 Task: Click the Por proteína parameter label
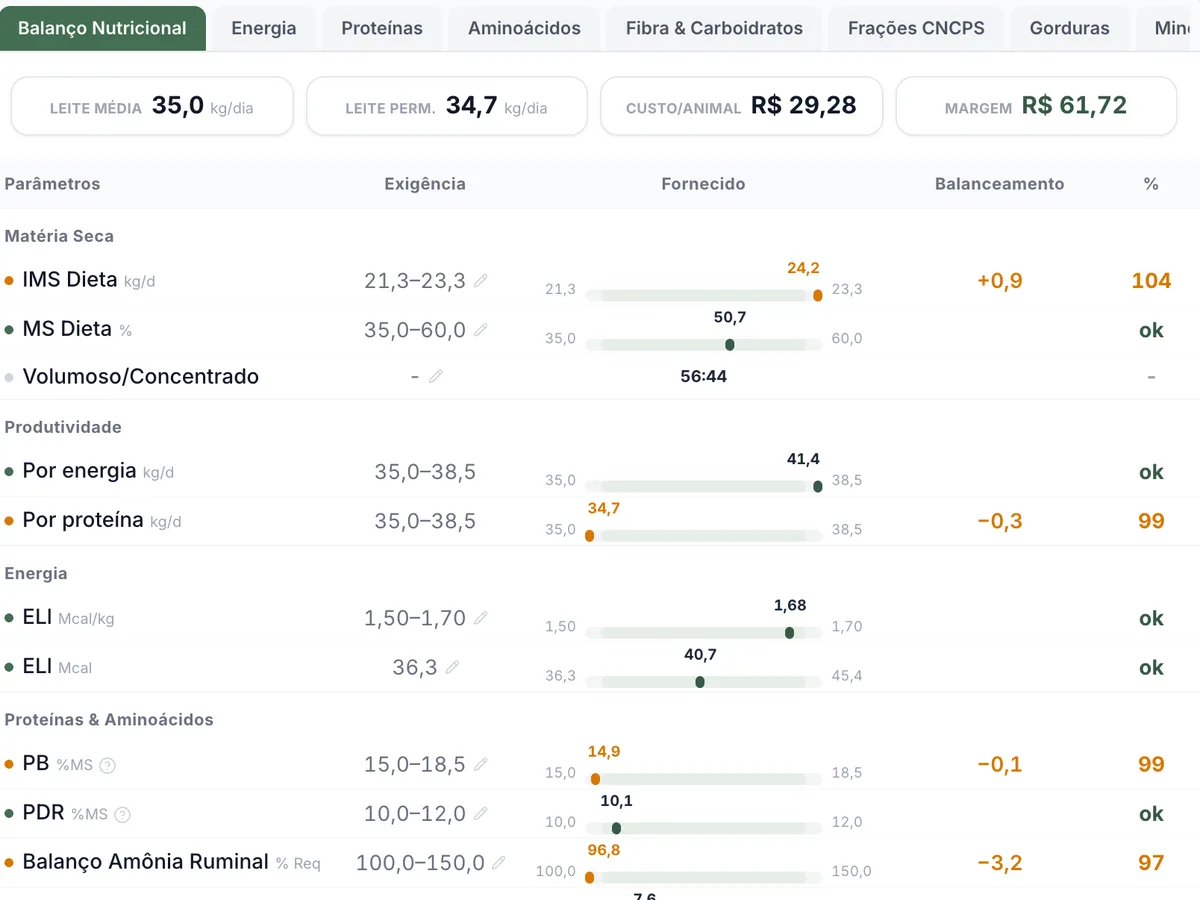pyautogui.click(x=83, y=521)
